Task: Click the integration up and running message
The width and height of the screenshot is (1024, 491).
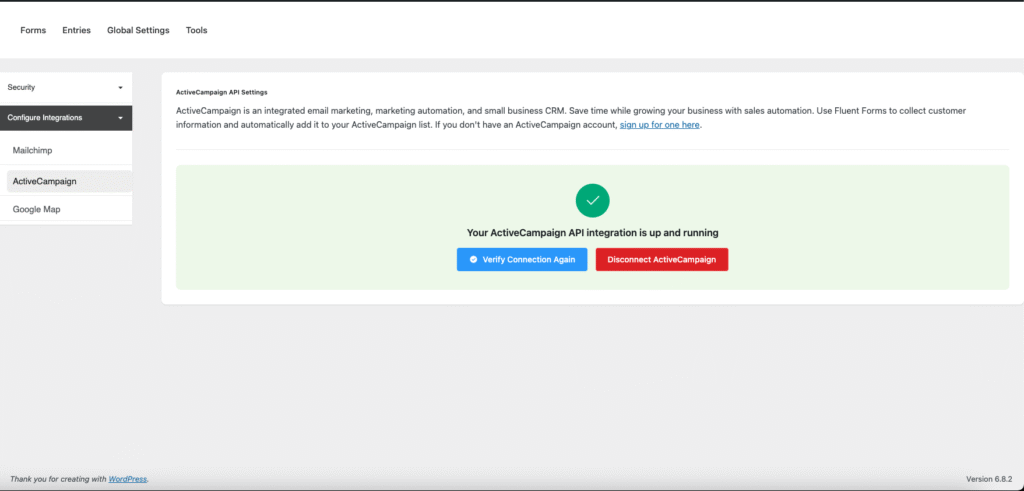Action: [592, 232]
